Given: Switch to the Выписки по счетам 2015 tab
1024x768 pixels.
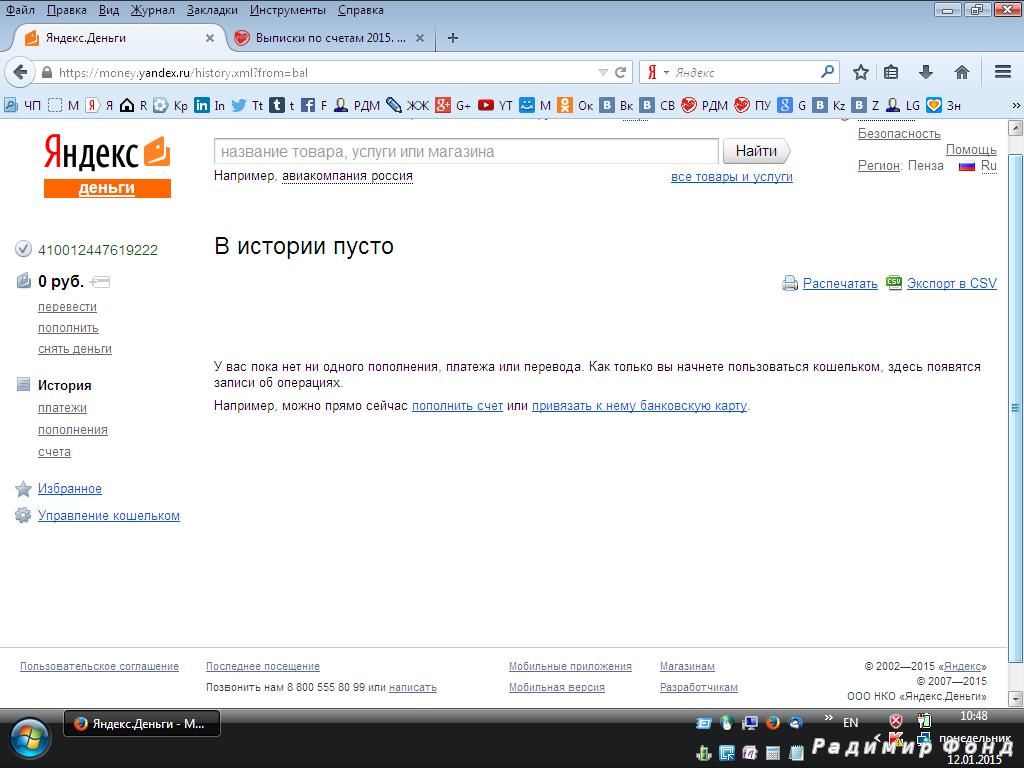Looking at the screenshot, I should (x=330, y=38).
